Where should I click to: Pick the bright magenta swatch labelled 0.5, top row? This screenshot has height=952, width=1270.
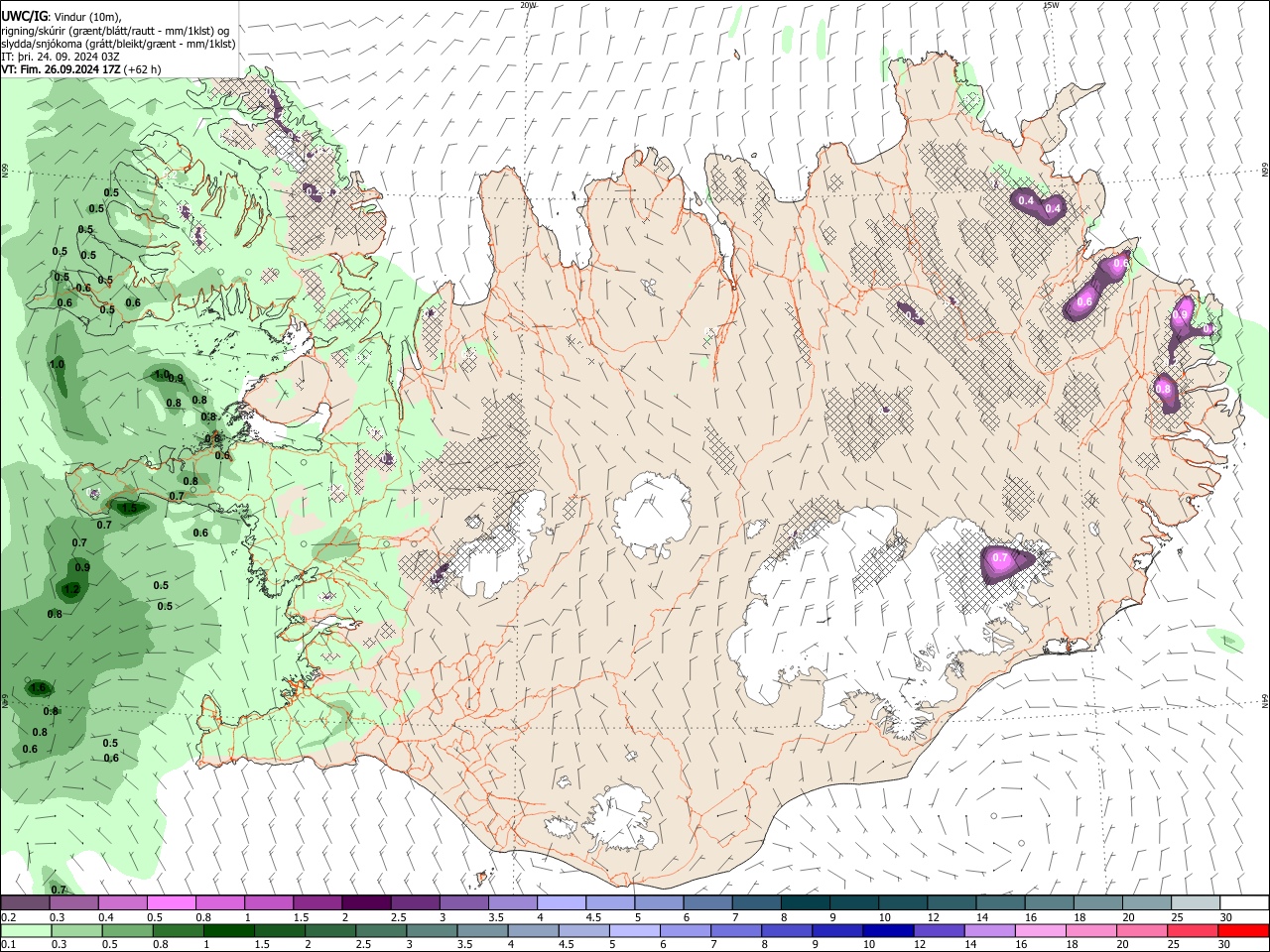171,902
